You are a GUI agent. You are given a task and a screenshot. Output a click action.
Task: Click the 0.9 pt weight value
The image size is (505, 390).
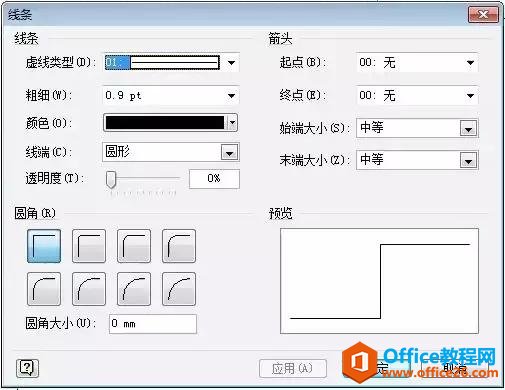click(x=123, y=96)
